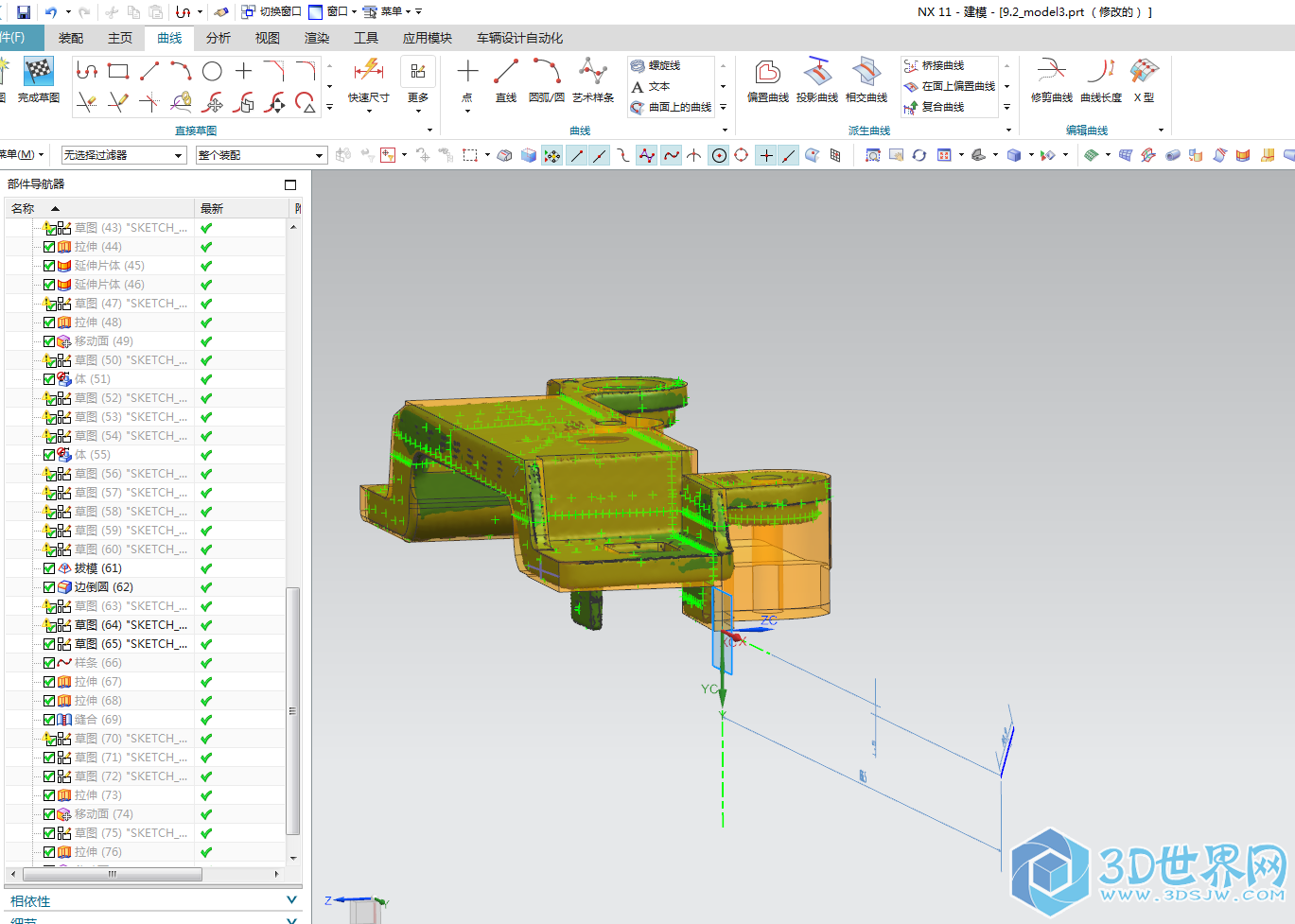Click the 车辆设计自动化 ribbon tab
This screenshot has height=924, width=1295.
(519, 38)
